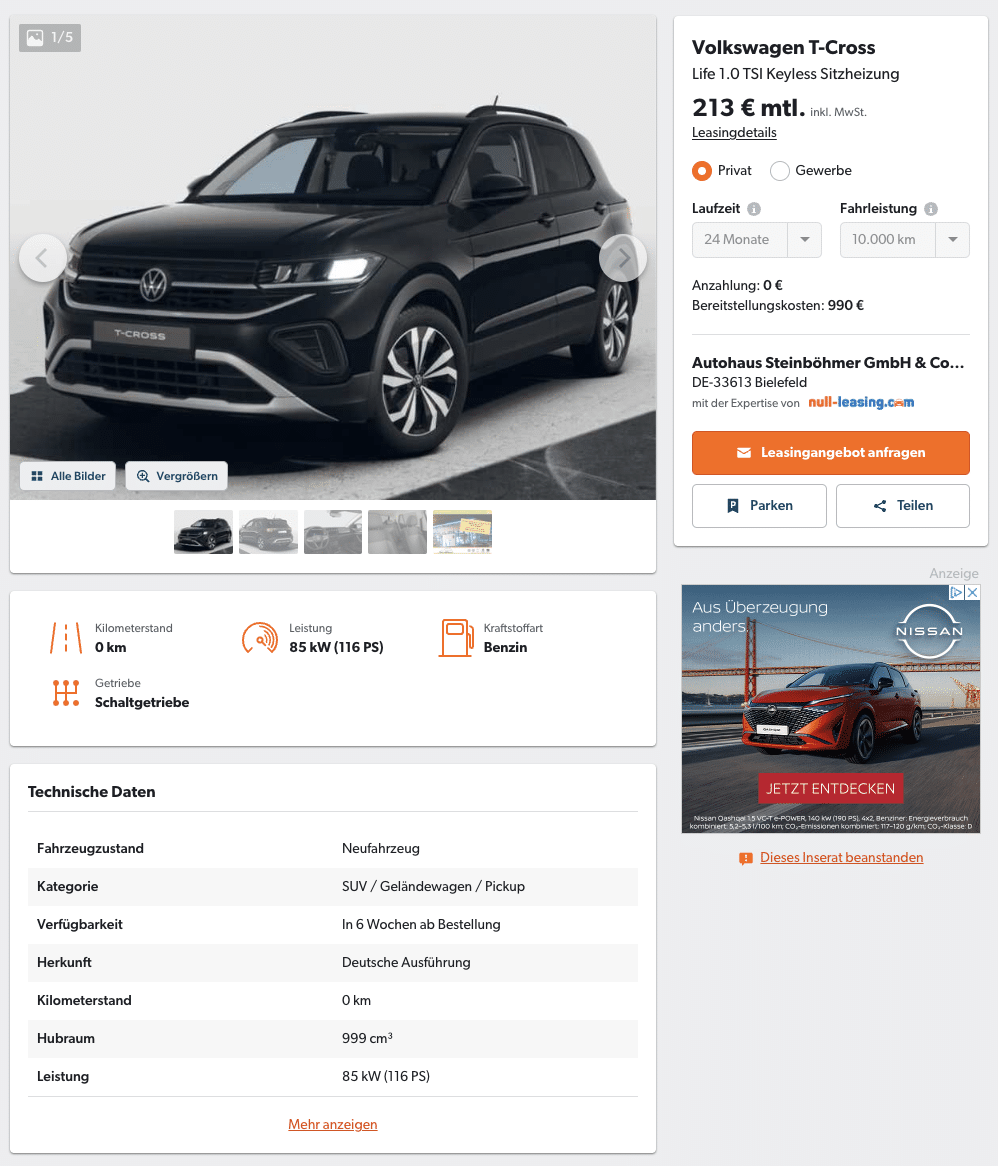Save listing with the Parken button
Viewport: 998px width, 1166px height.
pyautogui.click(x=759, y=506)
